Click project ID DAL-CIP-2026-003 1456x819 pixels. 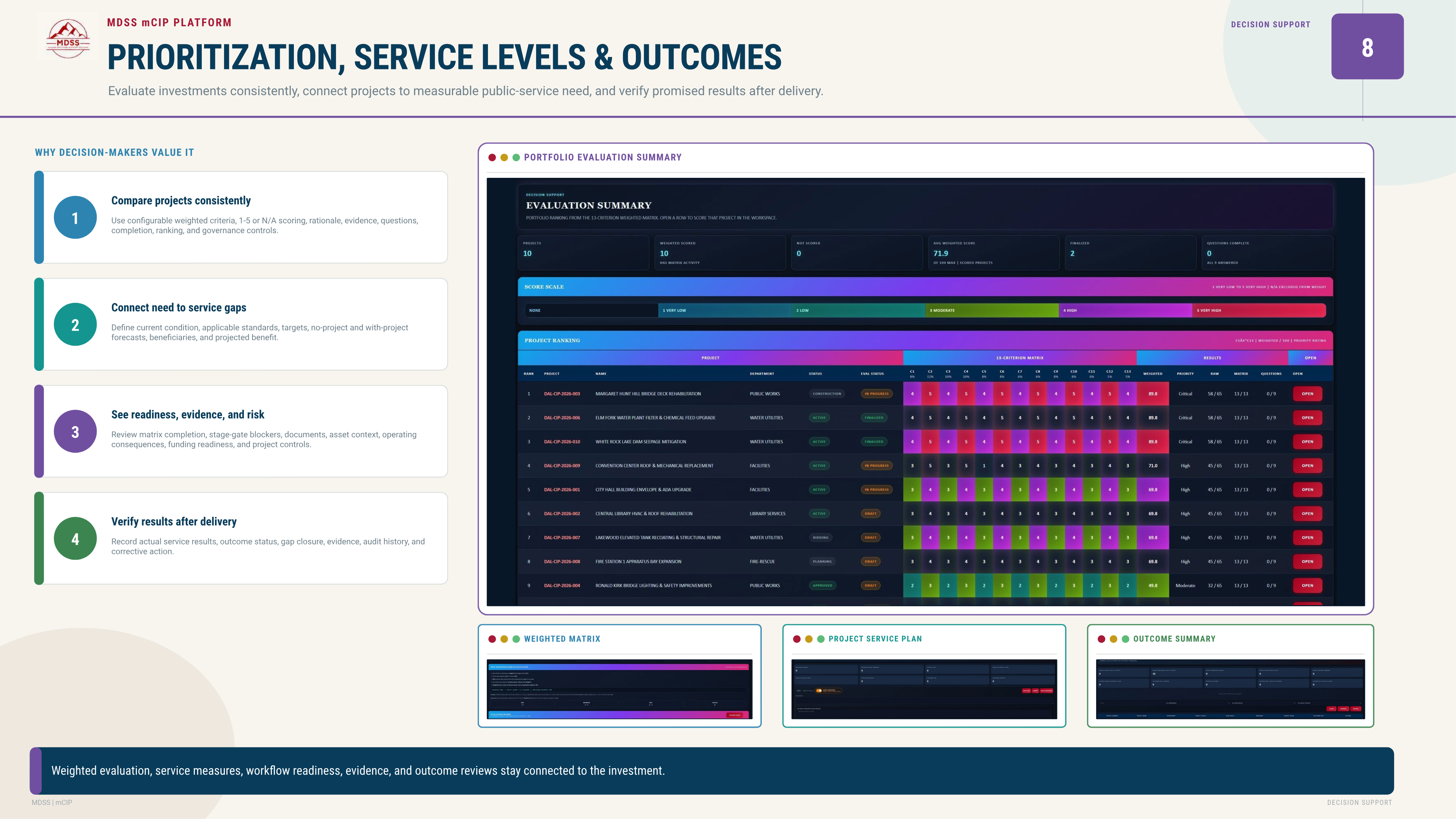click(x=562, y=394)
